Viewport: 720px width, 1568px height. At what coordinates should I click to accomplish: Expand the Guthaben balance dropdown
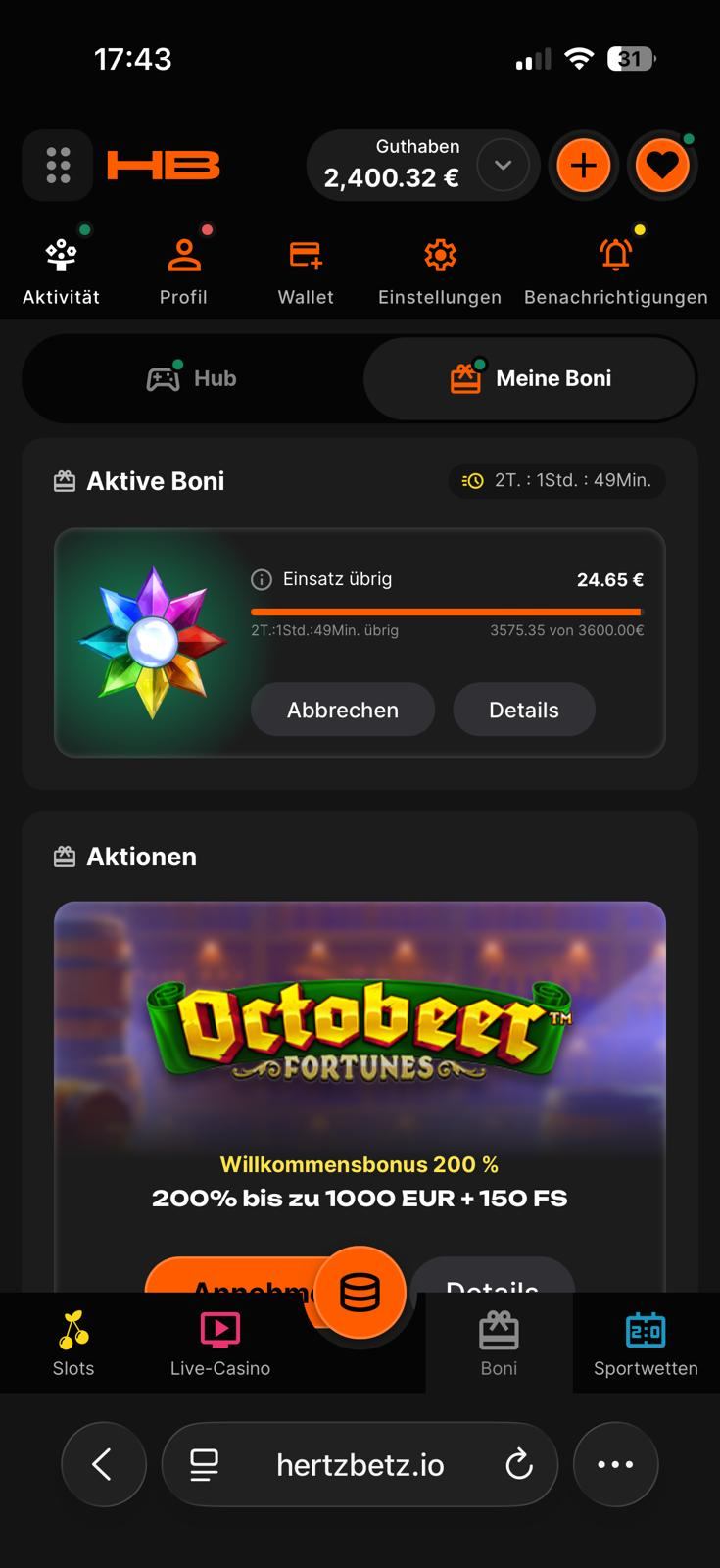[x=503, y=166]
